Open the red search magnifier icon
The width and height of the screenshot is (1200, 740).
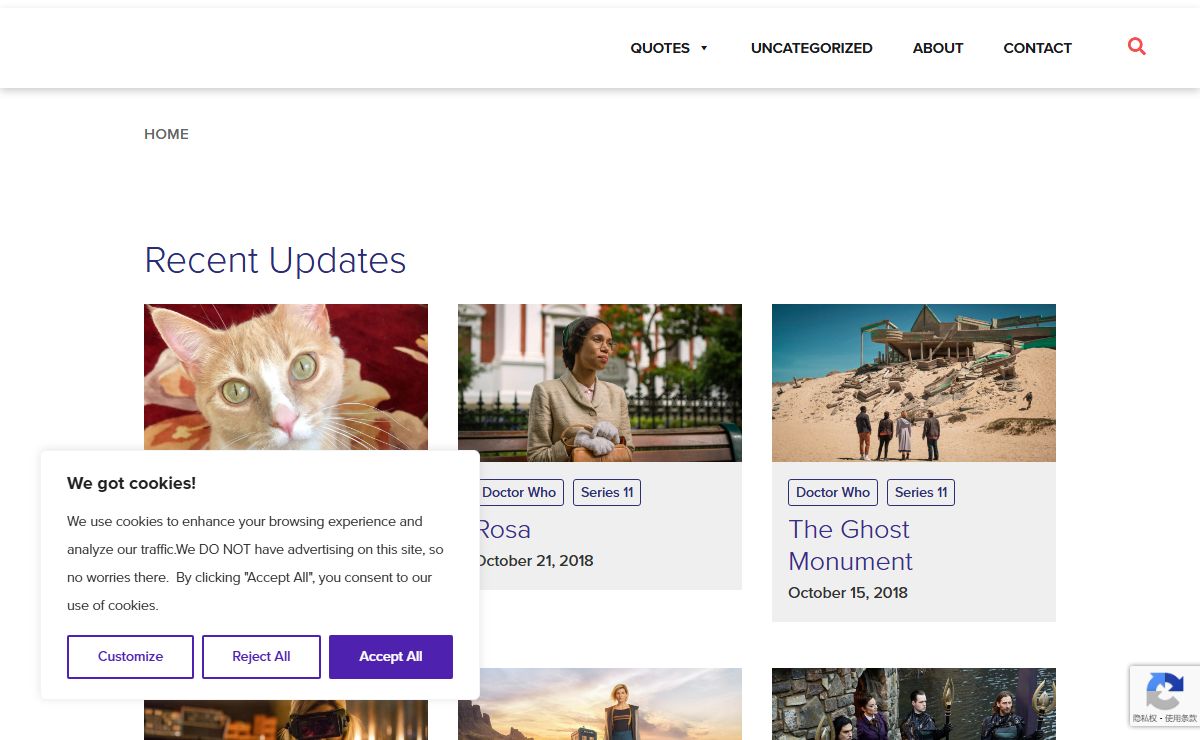point(1136,46)
